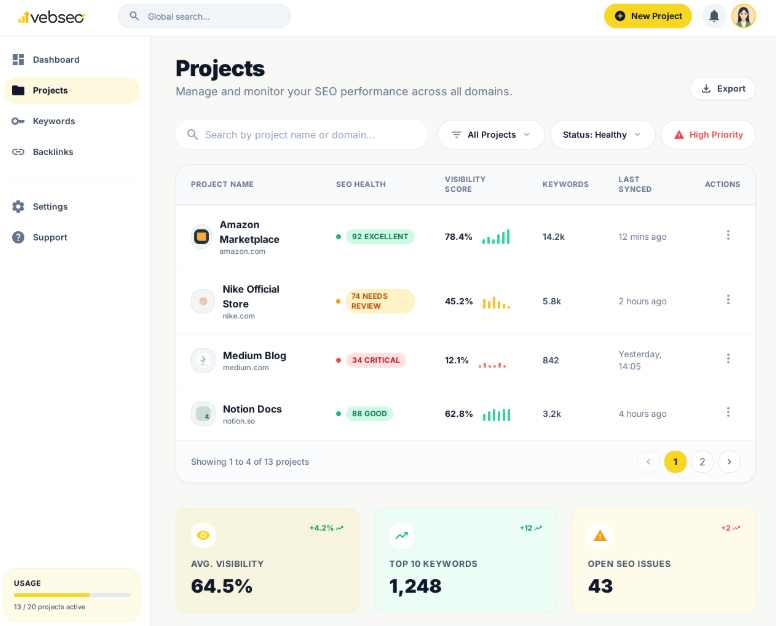Click the Amazon Marketplace project icon

pyautogui.click(x=201, y=237)
